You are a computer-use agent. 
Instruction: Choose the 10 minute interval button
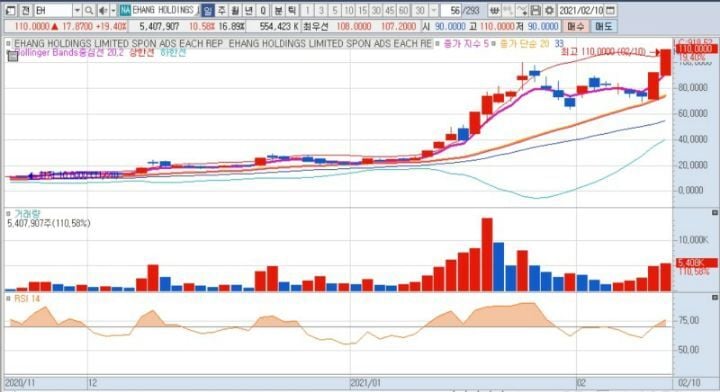tap(349, 10)
